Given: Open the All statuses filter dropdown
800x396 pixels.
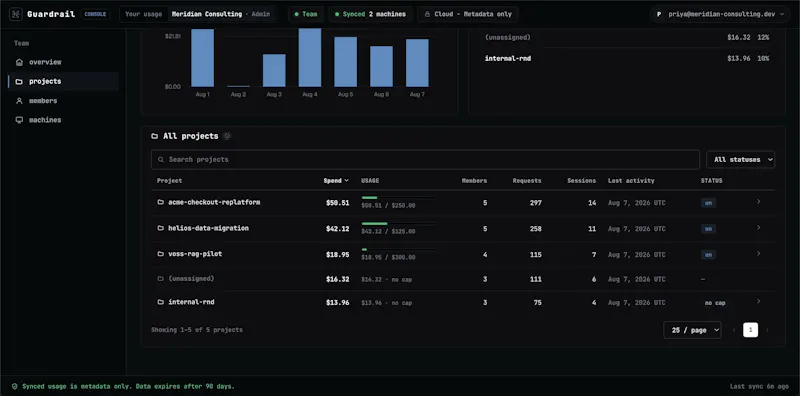Looking at the screenshot, I should tap(740, 160).
